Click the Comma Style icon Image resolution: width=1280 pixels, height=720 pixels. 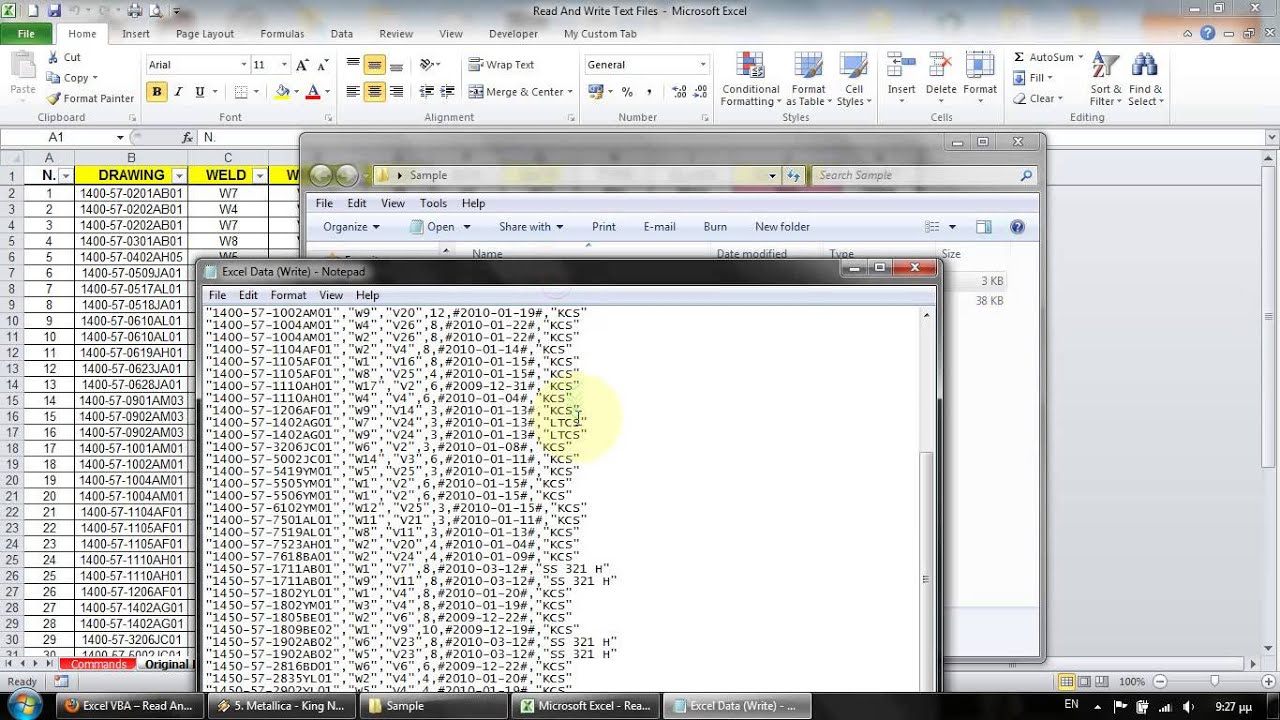(649, 92)
